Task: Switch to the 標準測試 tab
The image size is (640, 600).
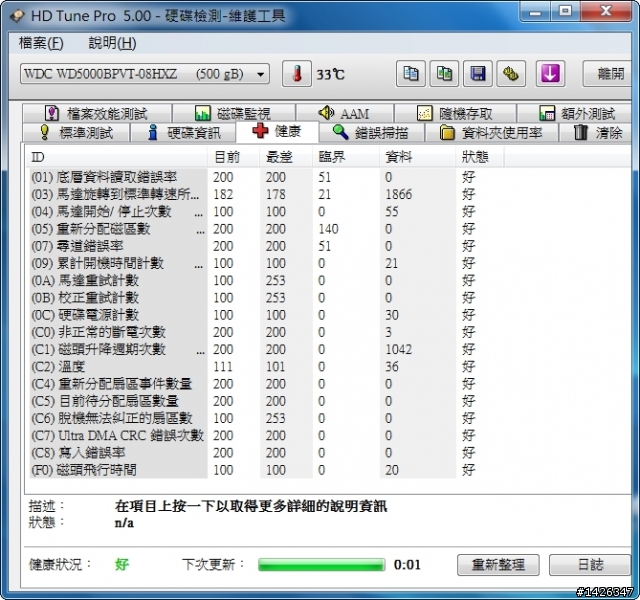Action: point(76,133)
